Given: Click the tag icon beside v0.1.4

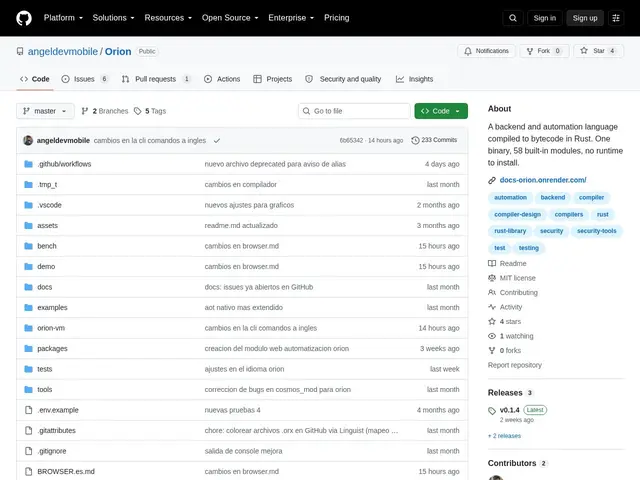Looking at the screenshot, I should click(492, 411).
